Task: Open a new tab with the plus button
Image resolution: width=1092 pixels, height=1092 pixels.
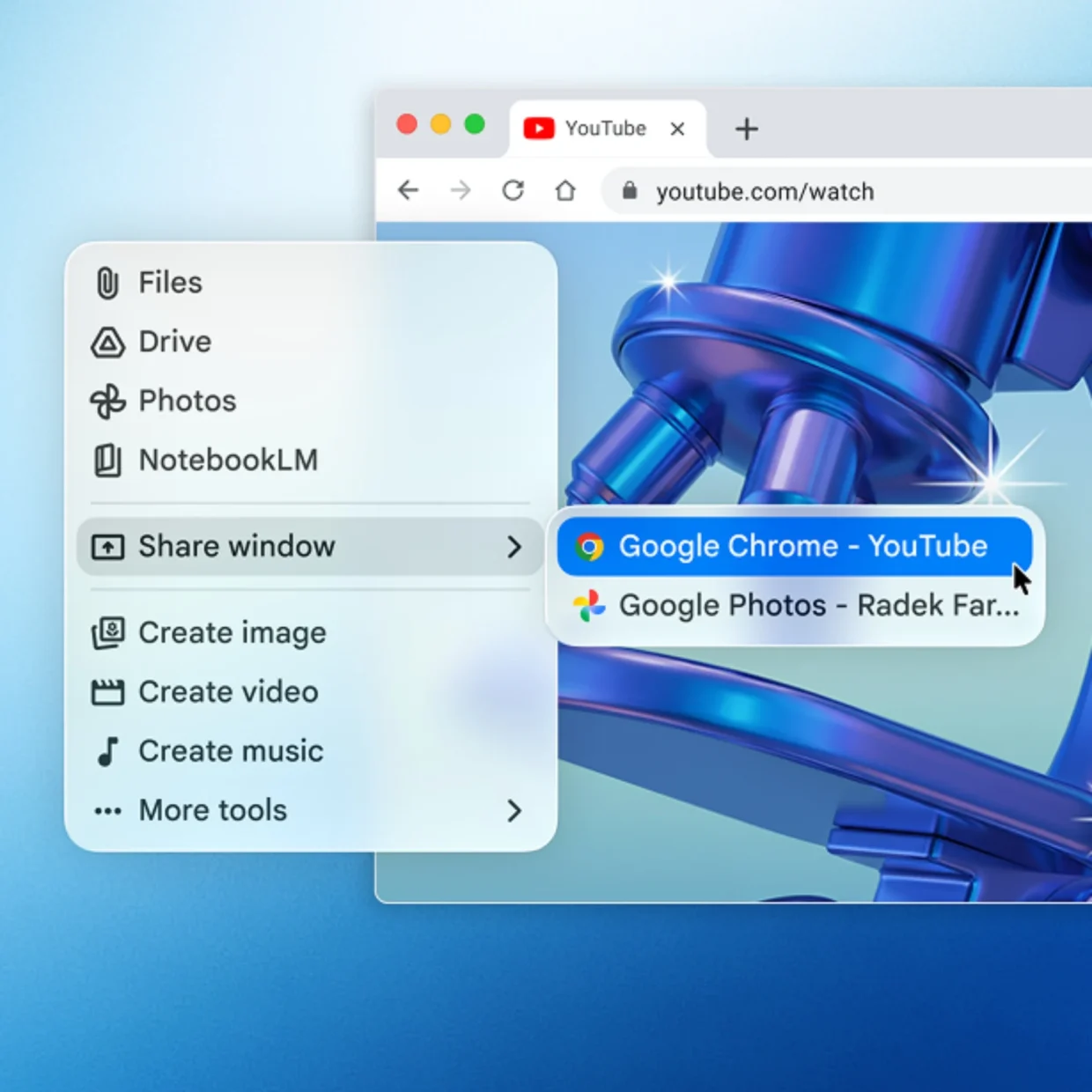Action: click(x=746, y=129)
